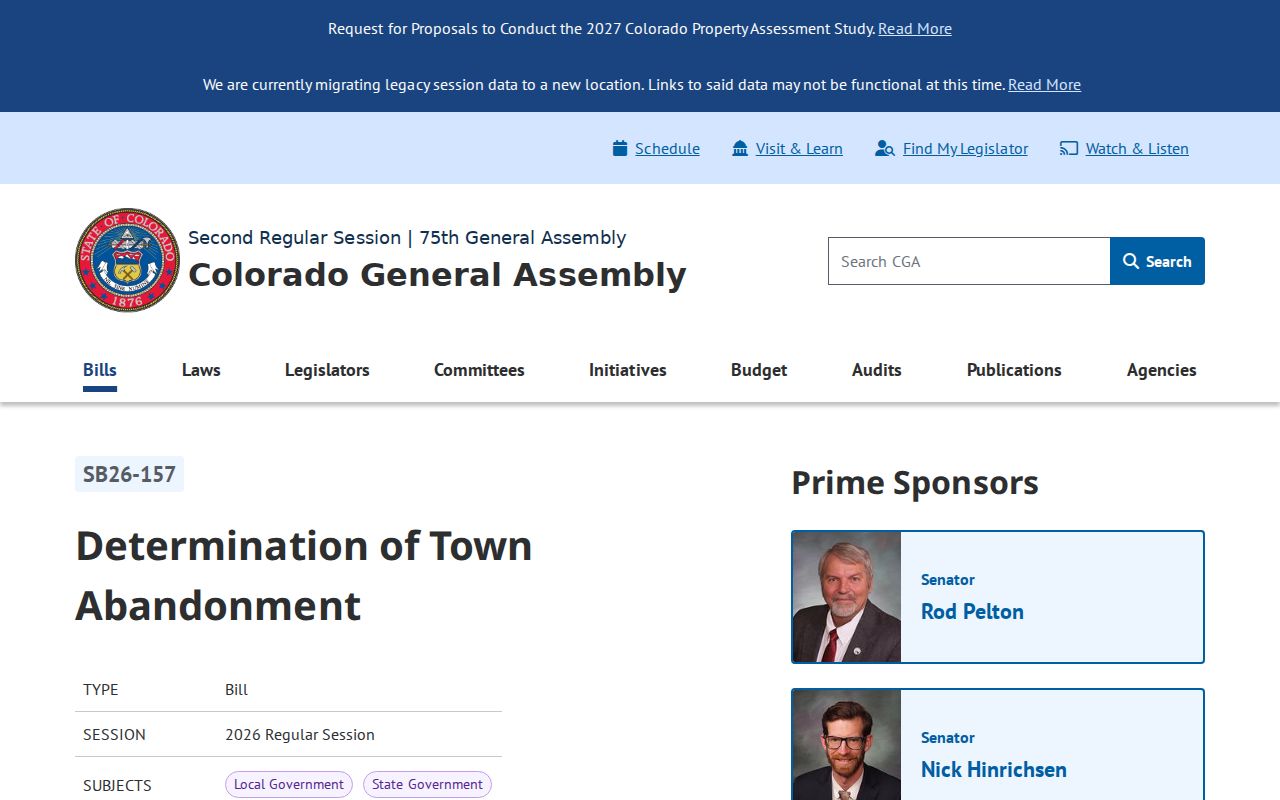Viewport: 1280px width, 800px height.
Task: Open the Publications navigation item
Action: pyautogui.click(x=1014, y=370)
